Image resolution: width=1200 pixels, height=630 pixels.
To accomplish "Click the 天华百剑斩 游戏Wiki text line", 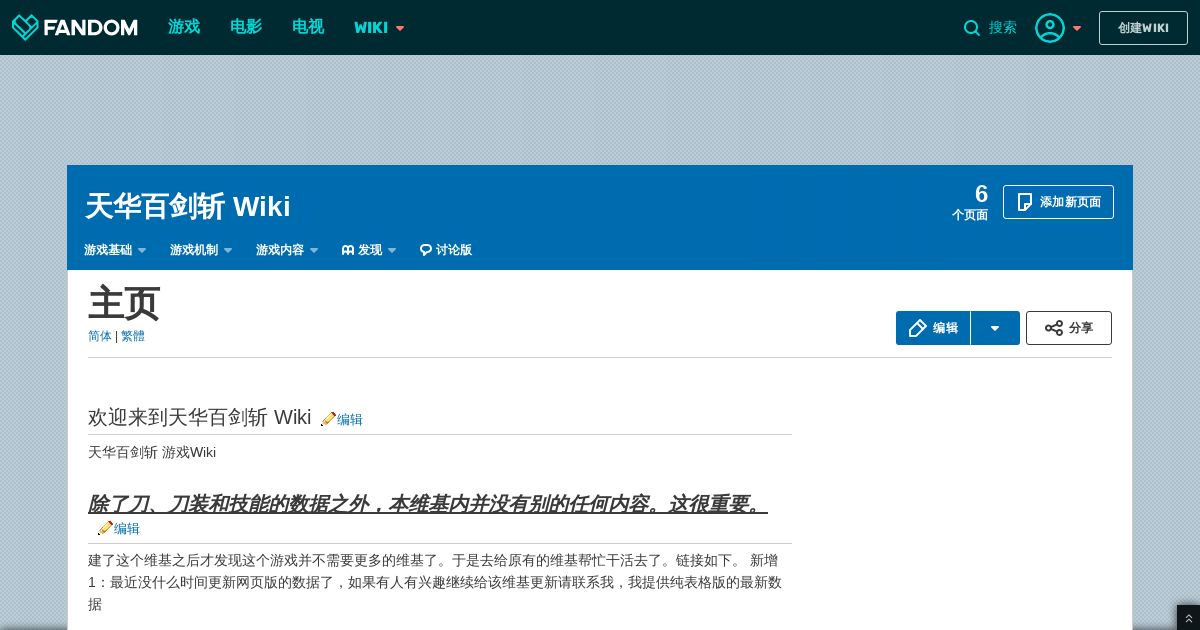I will click(x=152, y=452).
